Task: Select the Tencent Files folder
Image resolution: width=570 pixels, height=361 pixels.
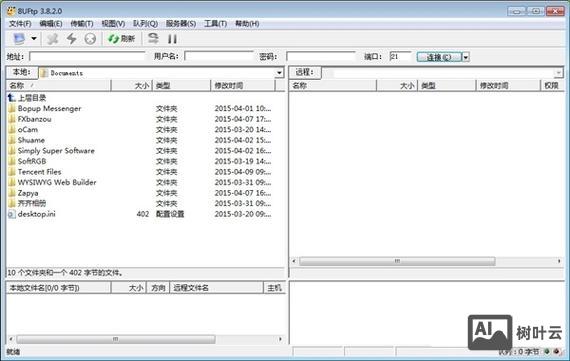Action: (39, 172)
